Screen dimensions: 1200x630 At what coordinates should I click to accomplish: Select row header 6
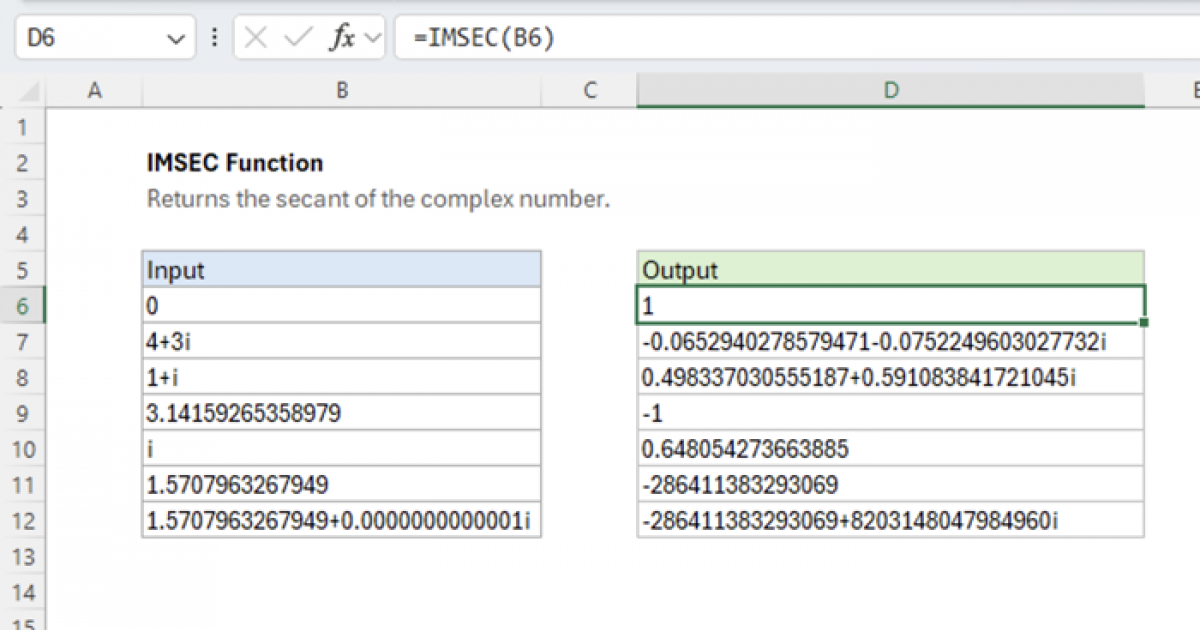[22, 305]
